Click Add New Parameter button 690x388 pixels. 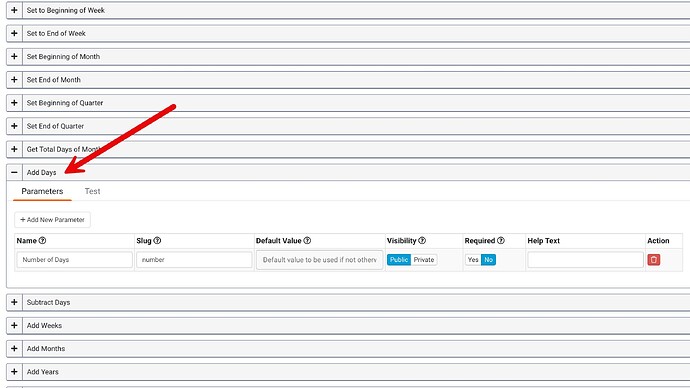[52, 220]
